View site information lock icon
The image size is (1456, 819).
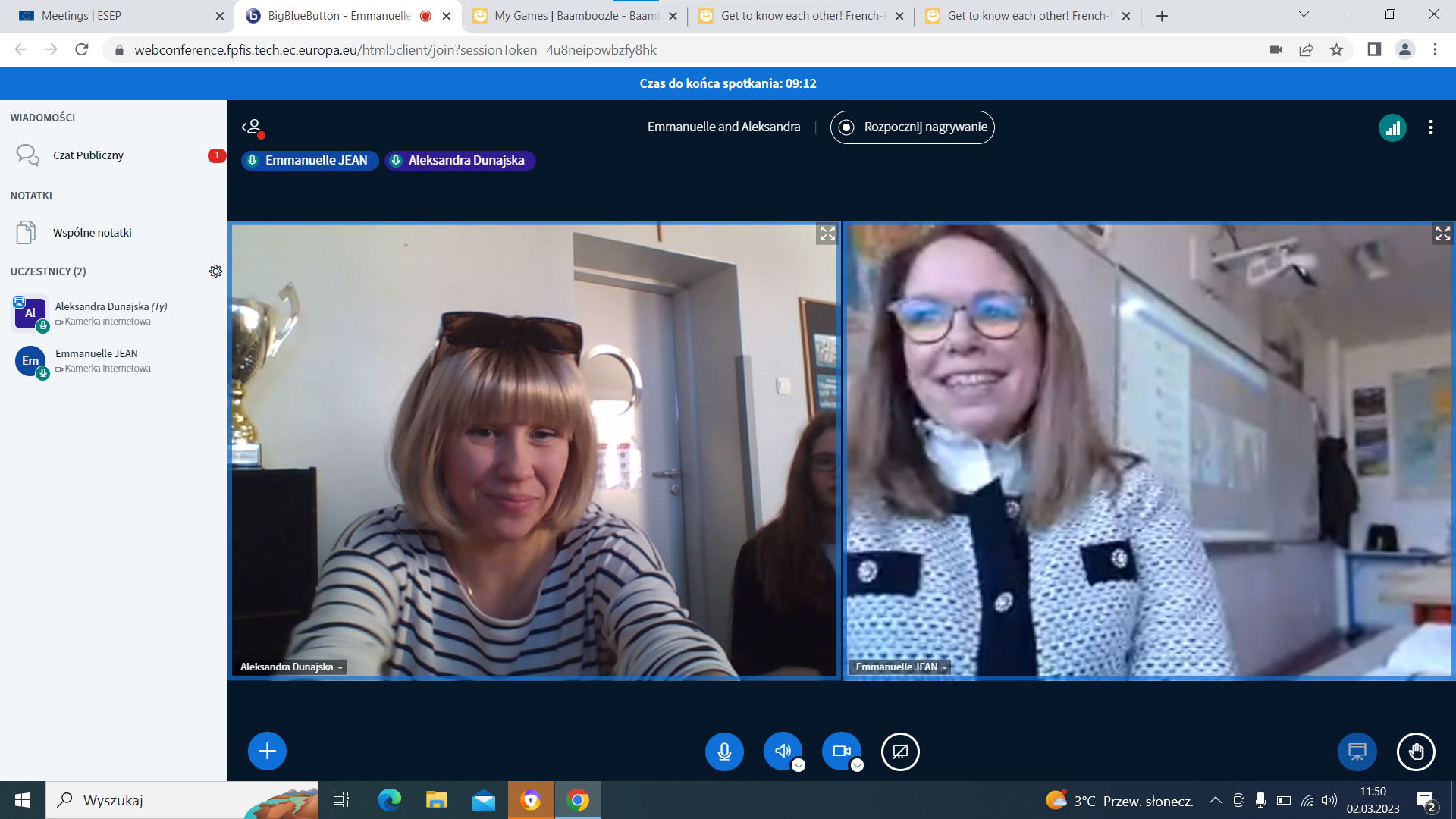[x=119, y=50]
